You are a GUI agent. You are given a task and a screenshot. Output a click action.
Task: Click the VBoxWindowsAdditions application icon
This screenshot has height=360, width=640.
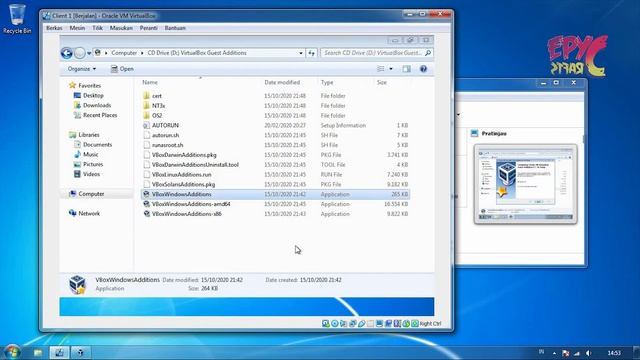pyautogui.click(x=147, y=194)
